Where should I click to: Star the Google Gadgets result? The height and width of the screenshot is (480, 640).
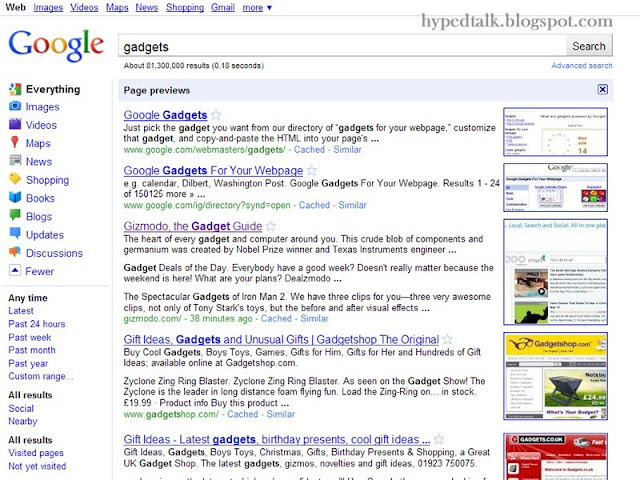tap(216, 115)
